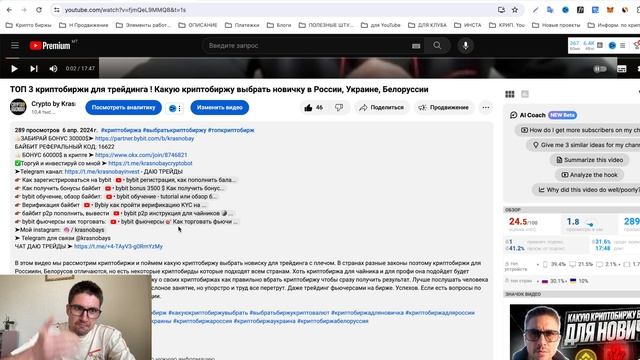Click Посмотреть аналитику button
Viewport: 640px width, 360px height.
(123, 108)
